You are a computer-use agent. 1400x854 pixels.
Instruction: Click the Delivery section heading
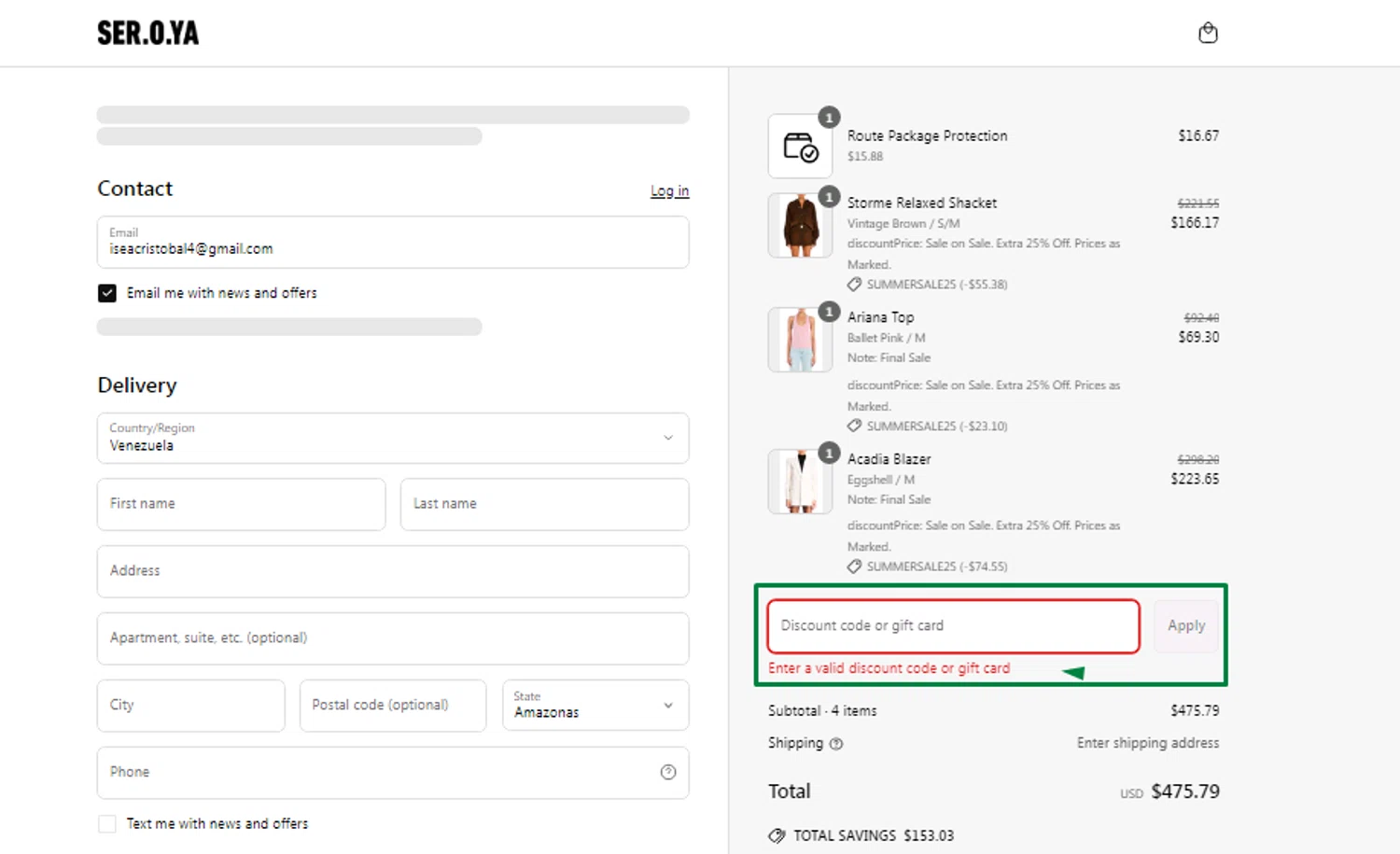click(x=137, y=385)
